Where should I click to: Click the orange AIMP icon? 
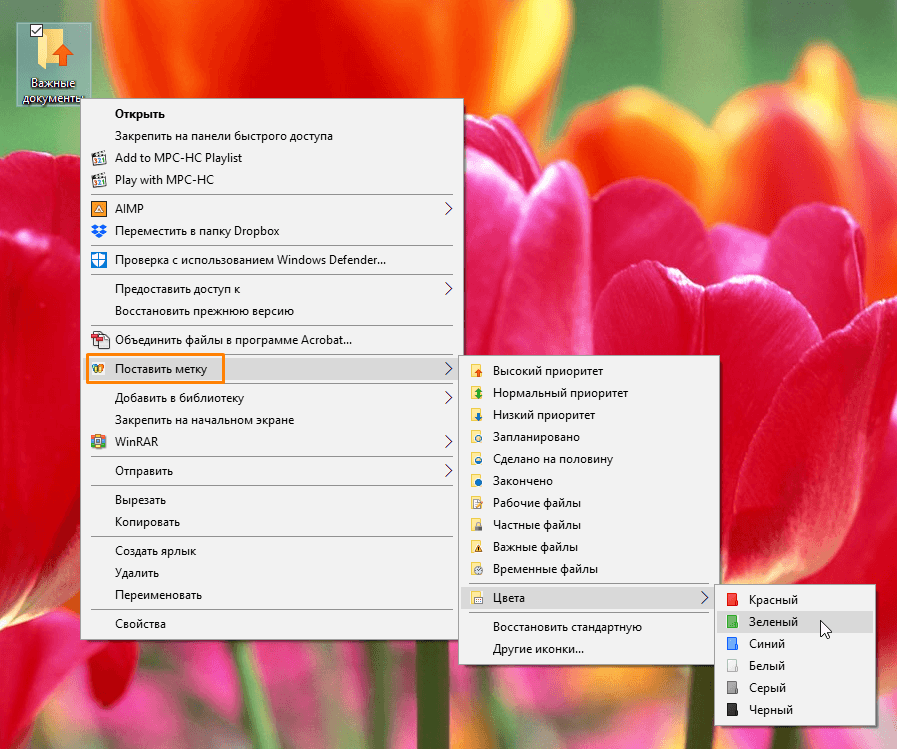99,209
